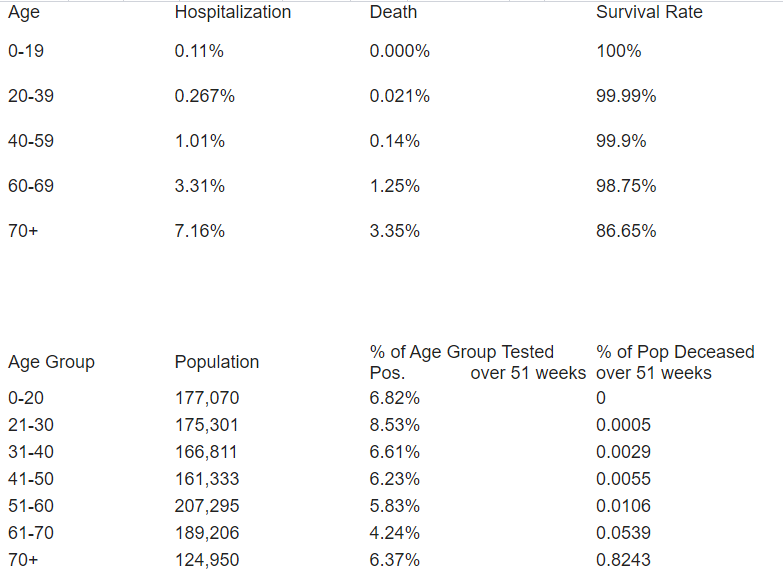Click the Death column header
The width and height of the screenshot is (783, 576).
[x=393, y=13]
